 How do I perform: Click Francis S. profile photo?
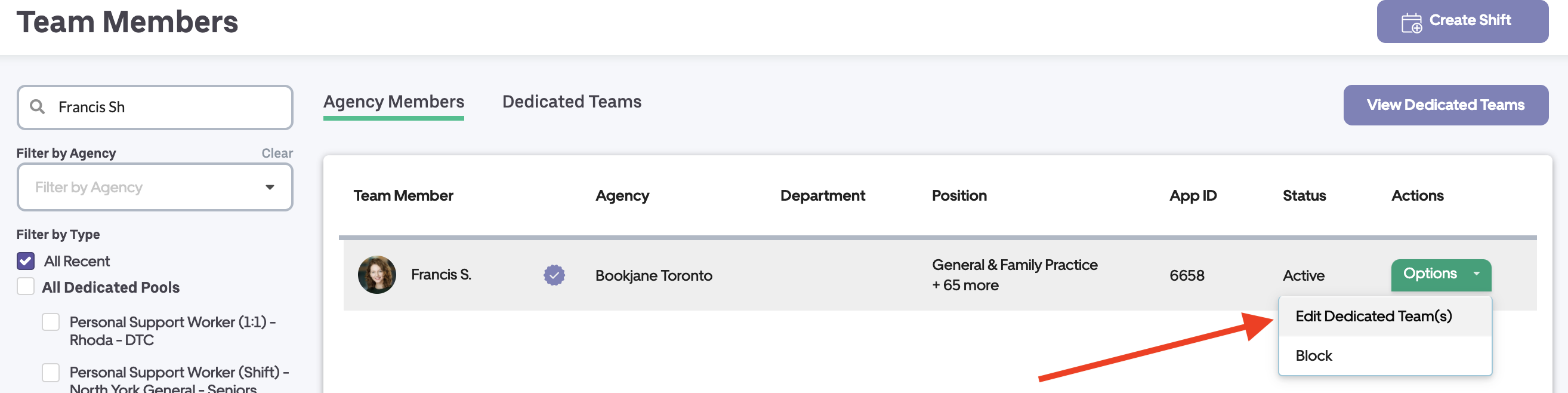tap(376, 275)
